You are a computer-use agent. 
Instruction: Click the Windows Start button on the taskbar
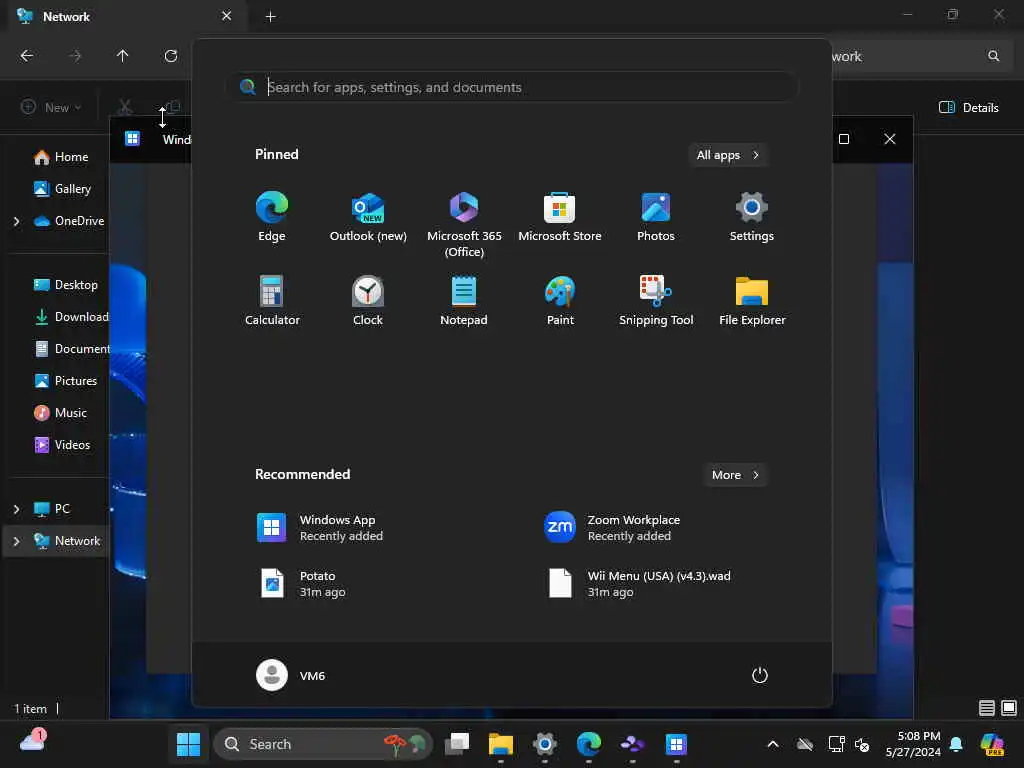[188, 744]
